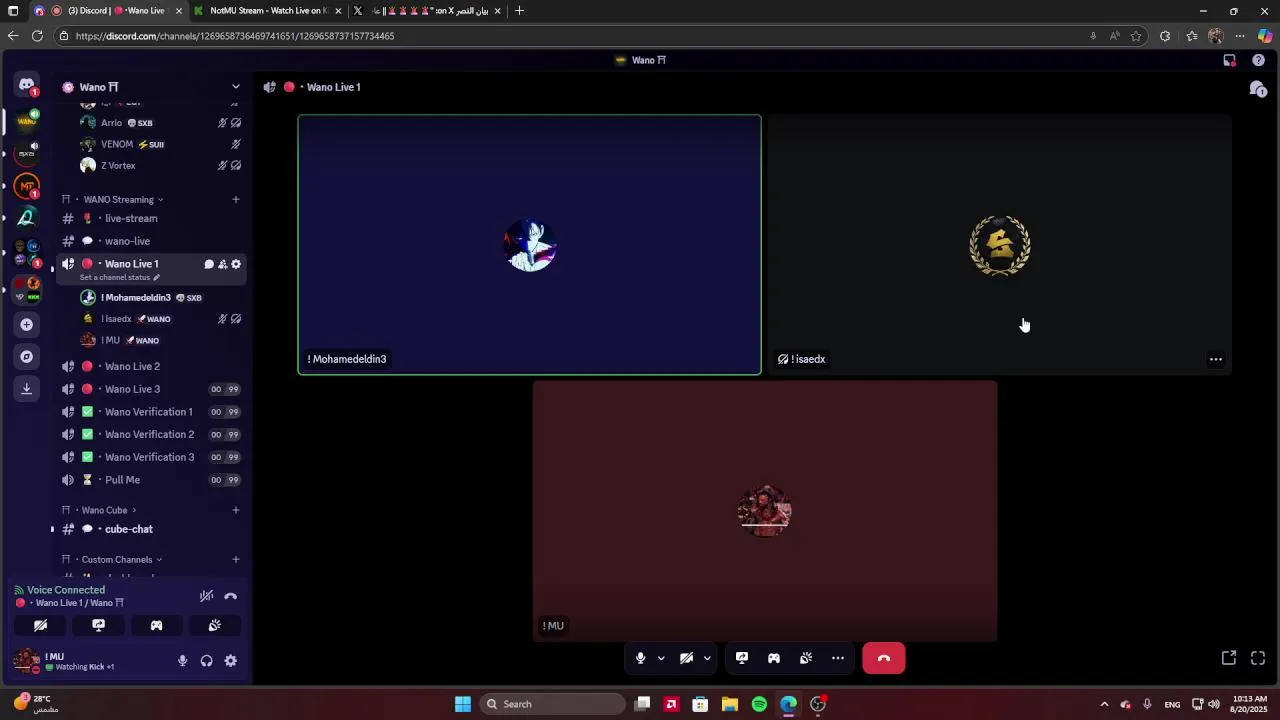Image resolution: width=1280 pixels, height=720 pixels.
Task: Switch to Discord Wano Live browser tab
Action: click(108, 11)
